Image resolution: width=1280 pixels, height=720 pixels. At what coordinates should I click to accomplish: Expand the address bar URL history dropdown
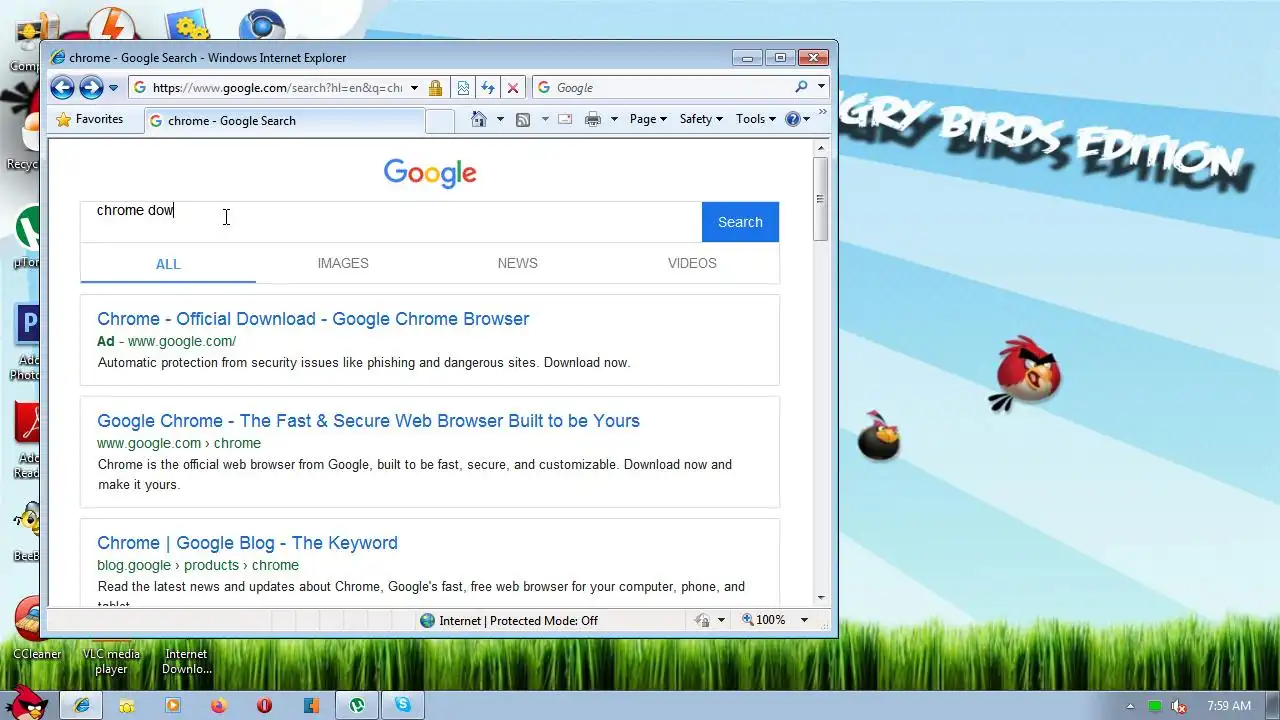pos(414,88)
